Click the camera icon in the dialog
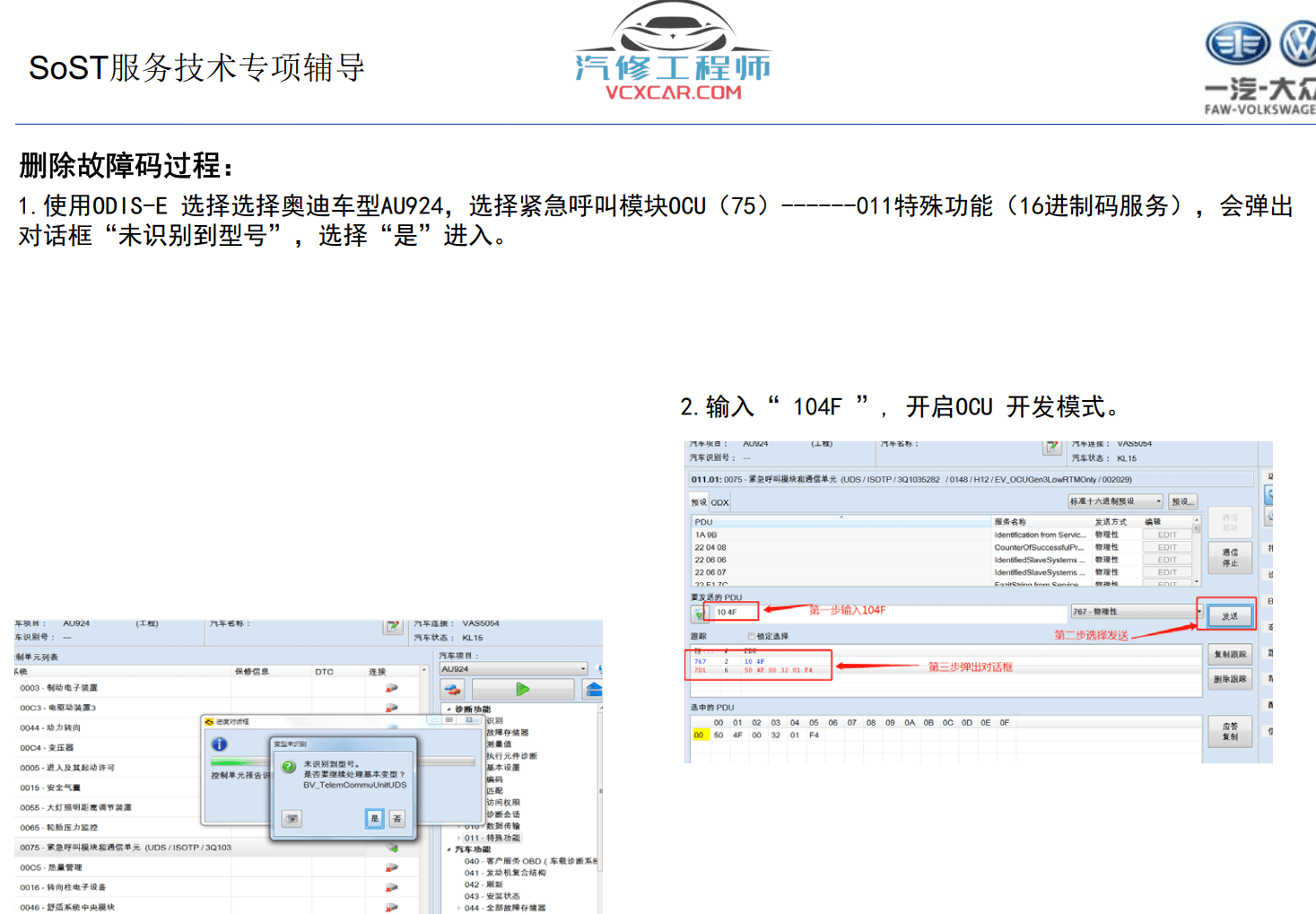Viewport: 1316px width, 914px height. tap(292, 818)
